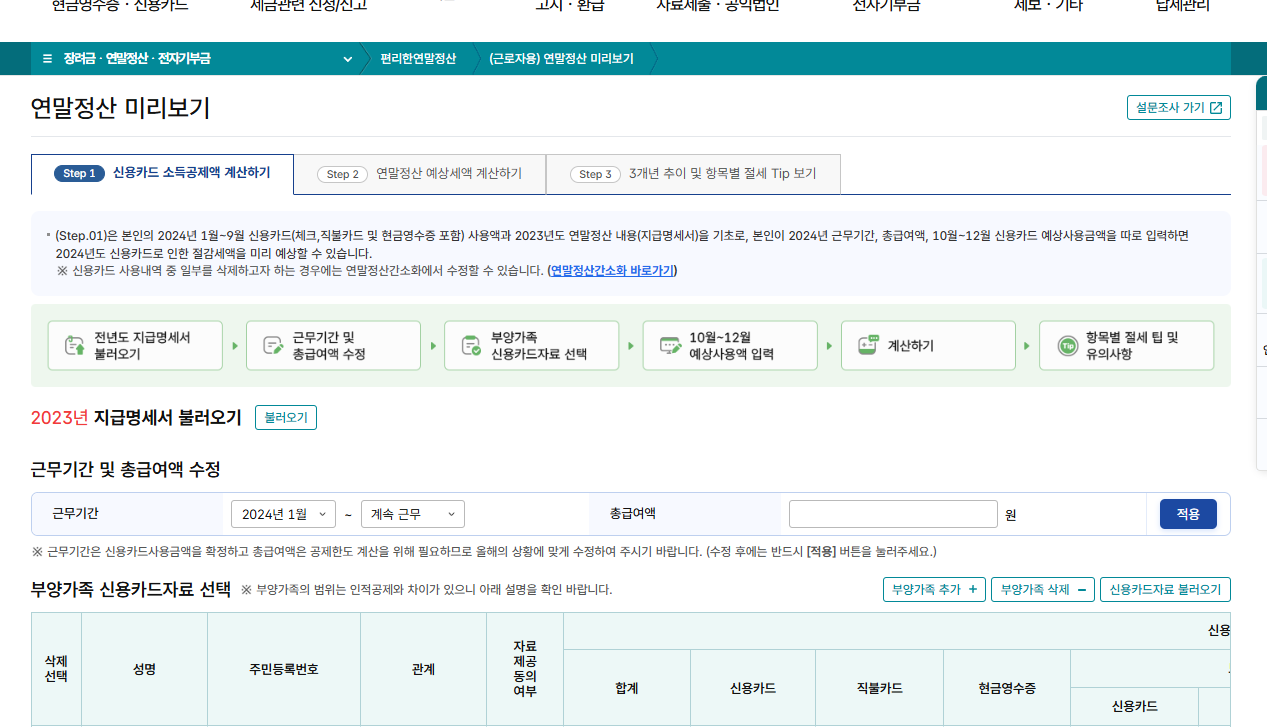Image resolution: width=1267 pixels, height=727 pixels.
Task: Expand the breadcrumb menu chevron next to 장려금·연말정산·전자기부금
Action: pos(348,59)
